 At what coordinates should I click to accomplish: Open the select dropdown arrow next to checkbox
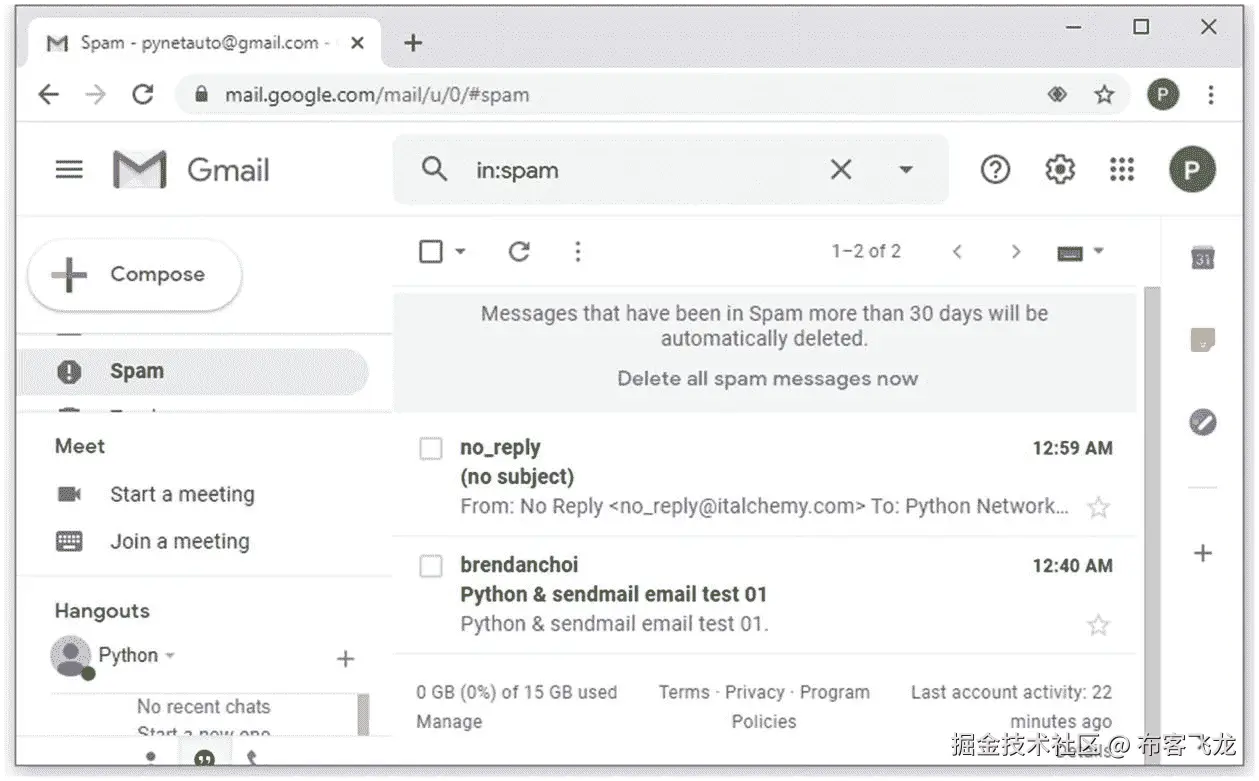pos(461,252)
